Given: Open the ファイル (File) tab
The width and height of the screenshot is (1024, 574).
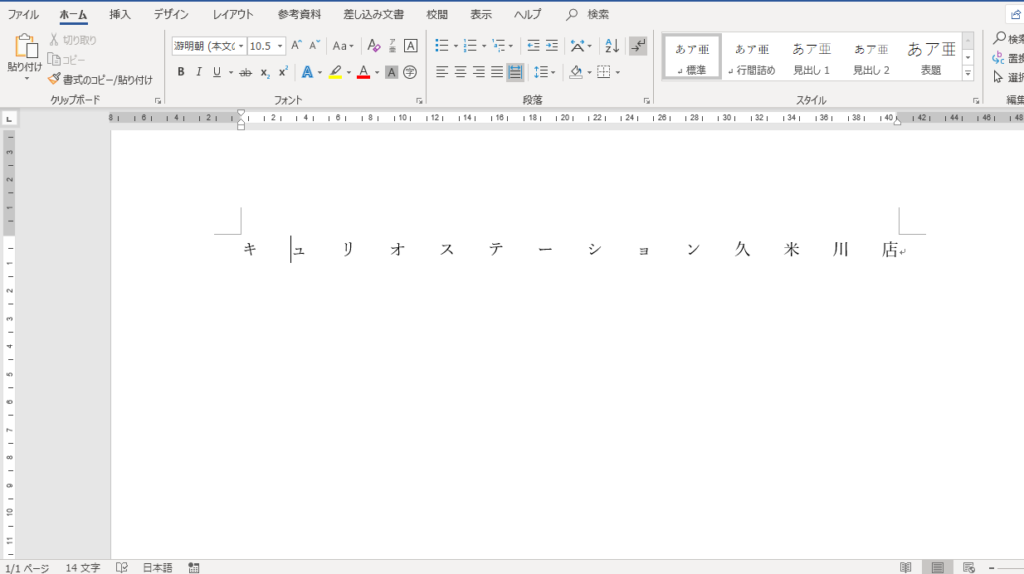Looking at the screenshot, I should tap(23, 14).
